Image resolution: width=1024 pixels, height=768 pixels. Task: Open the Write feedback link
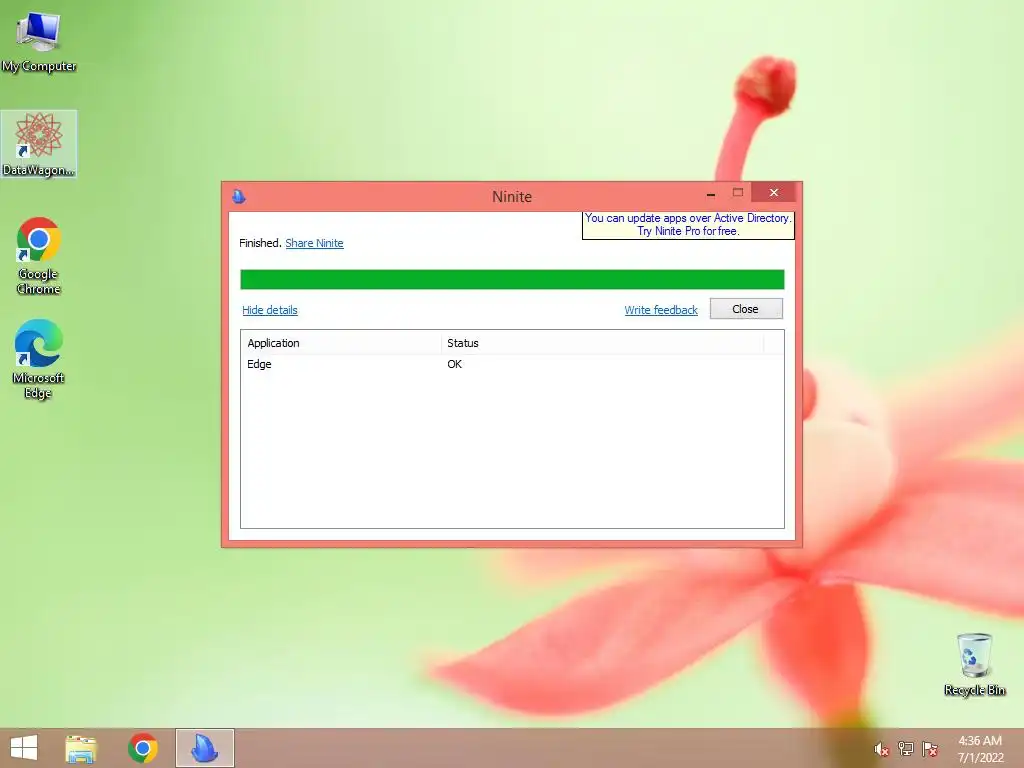[661, 310]
